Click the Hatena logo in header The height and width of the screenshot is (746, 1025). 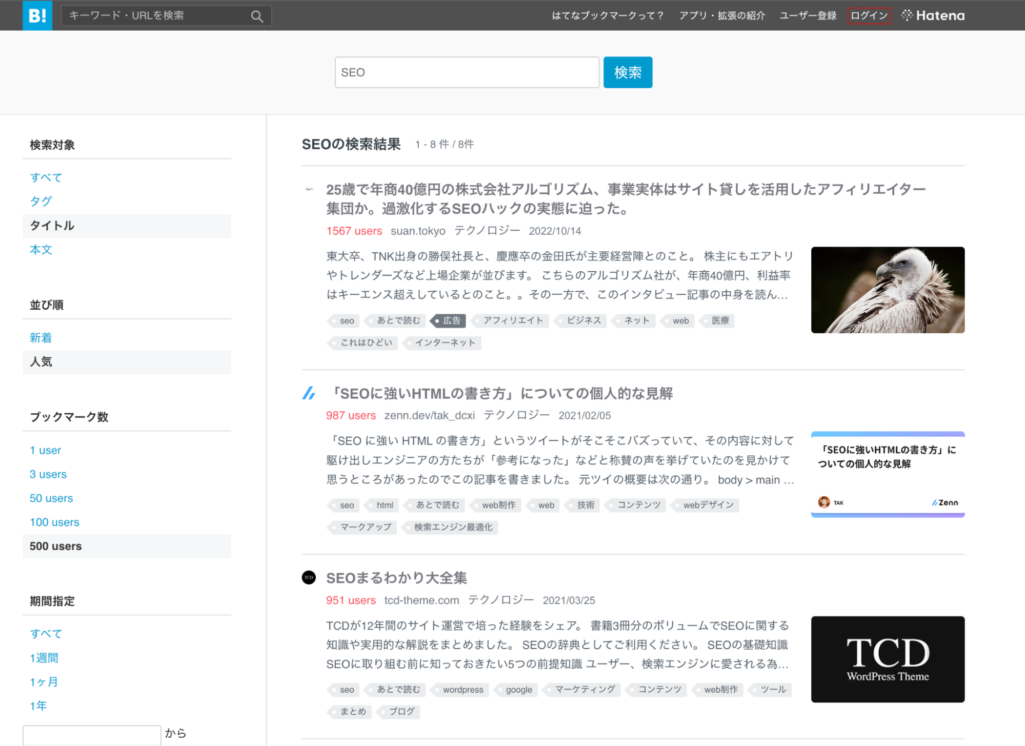(x=932, y=15)
